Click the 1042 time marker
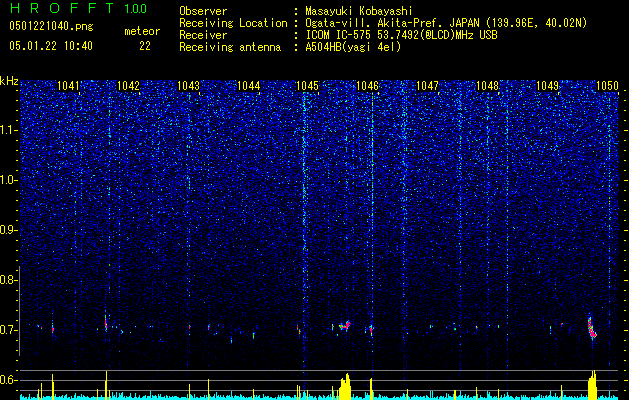Viewport: 629px width, 400px height. click(x=128, y=85)
